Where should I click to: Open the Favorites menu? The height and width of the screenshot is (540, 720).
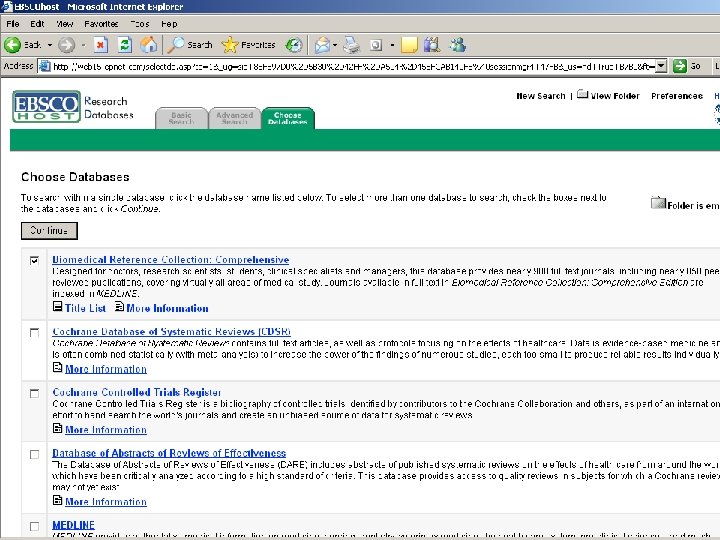point(101,24)
